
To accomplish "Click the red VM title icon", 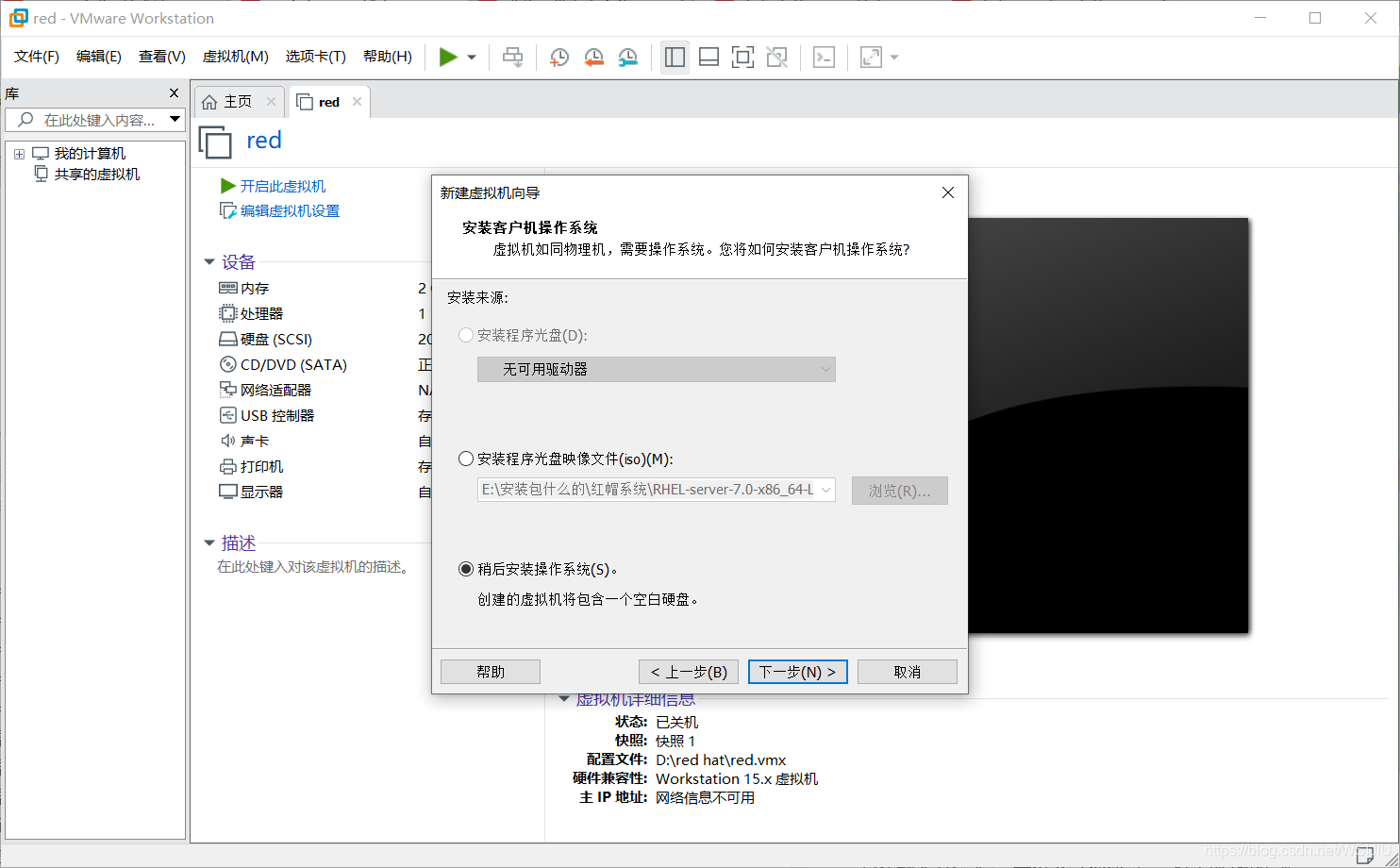I will point(215,142).
